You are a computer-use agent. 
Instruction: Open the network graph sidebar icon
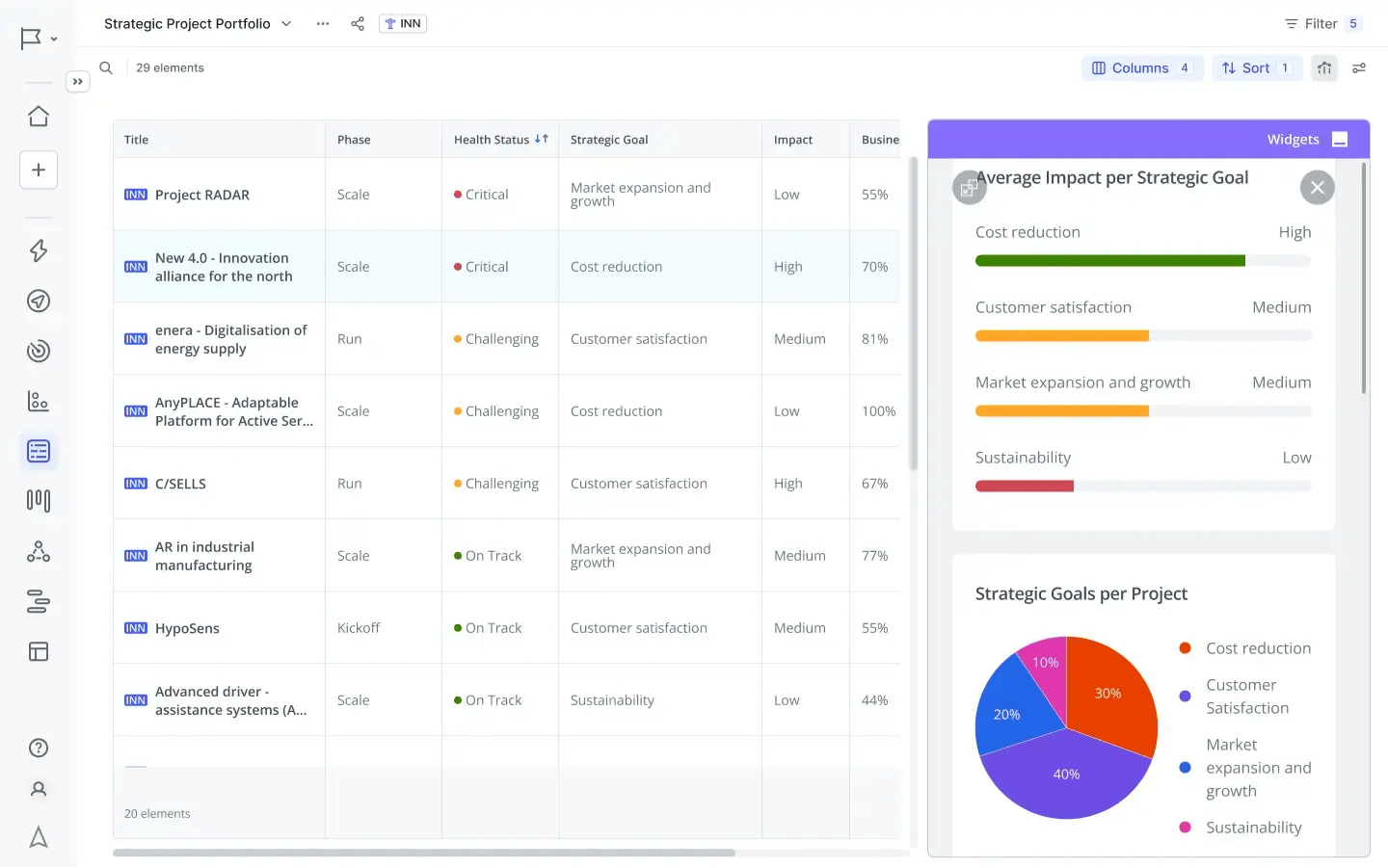click(x=39, y=550)
